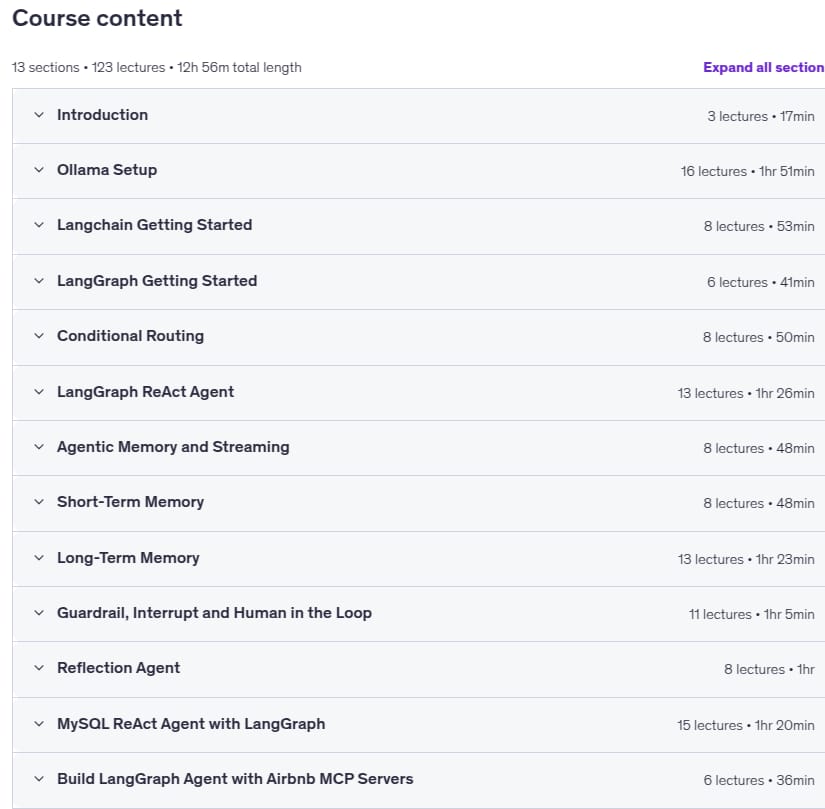Screen dimensions: 825x809
Task: Click the Reflection Agent section title
Action: (x=118, y=668)
